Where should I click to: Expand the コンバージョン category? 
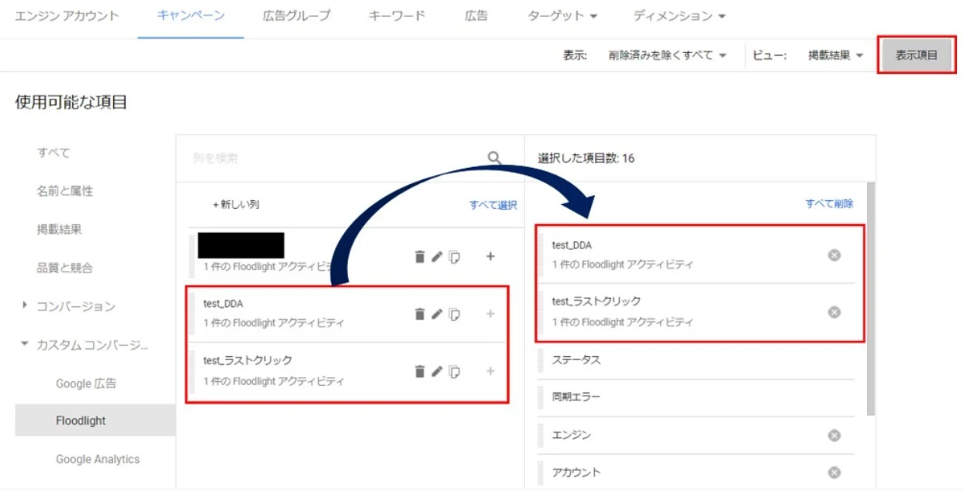click(x=25, y=306)
